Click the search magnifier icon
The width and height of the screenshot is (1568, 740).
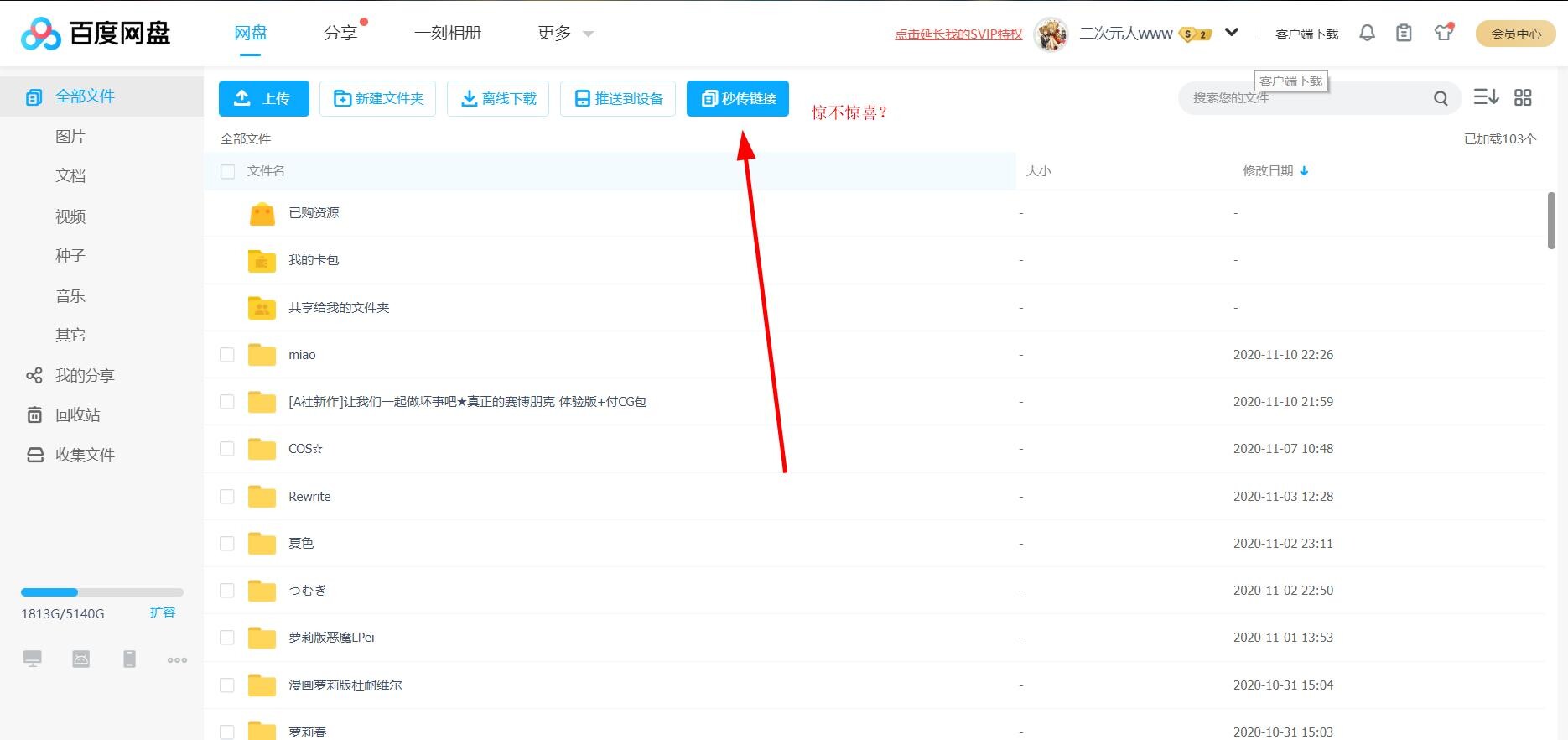click(x=1441, y=98)
